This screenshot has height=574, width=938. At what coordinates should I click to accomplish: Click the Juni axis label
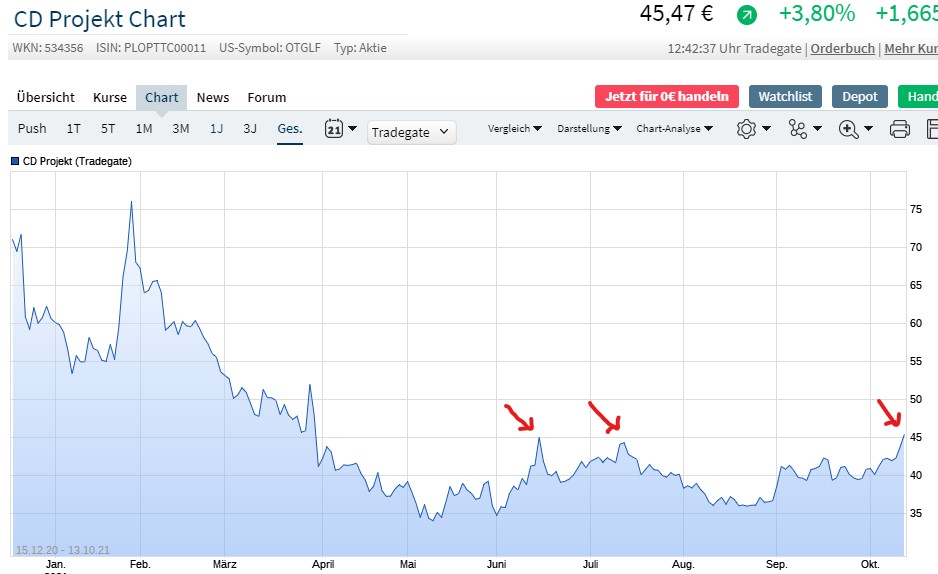497,564
